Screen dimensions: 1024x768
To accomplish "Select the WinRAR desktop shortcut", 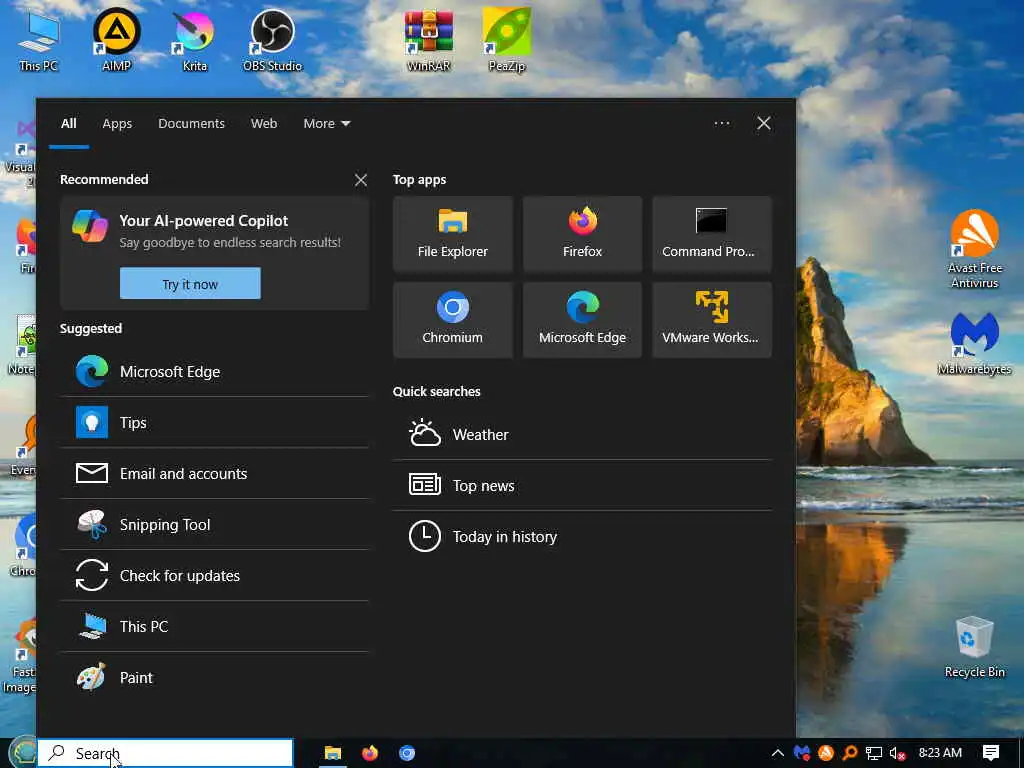I will tap(428, 39).
